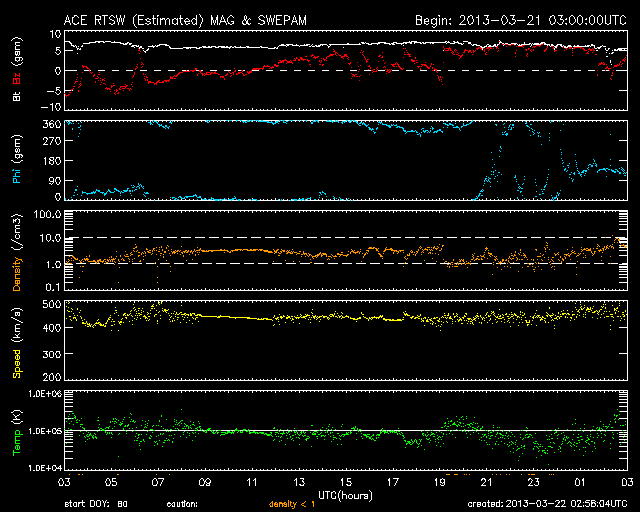Click the '09' hour label on the time axis
Viewport: 640px width, 512px height.
205,482
